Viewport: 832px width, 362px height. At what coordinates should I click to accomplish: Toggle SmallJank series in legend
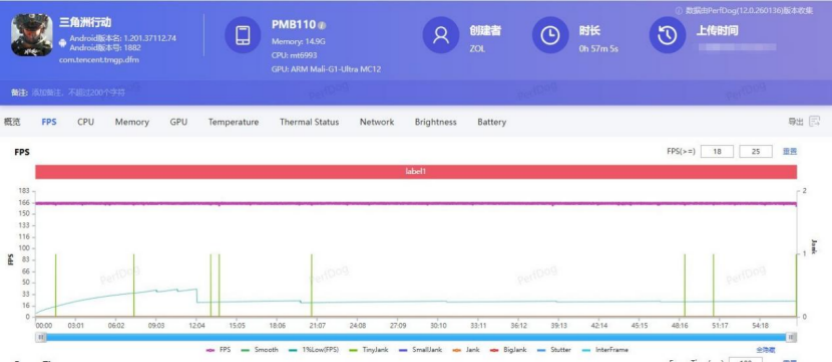pyautogui.click(x=419, y=350)
